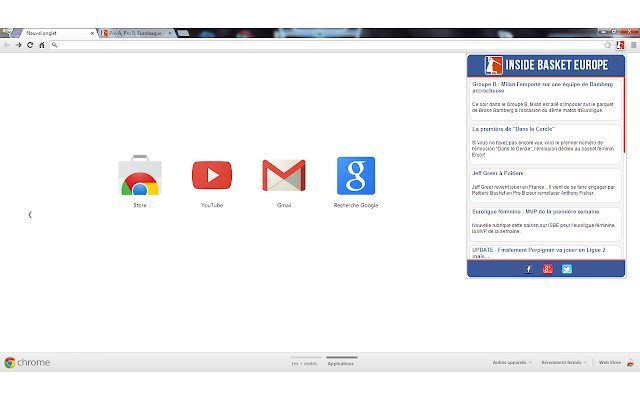This screenshot has height=400, width=640.
Task: Click the Web Store icon in bottom bar
Action: (x=631, y=362)
